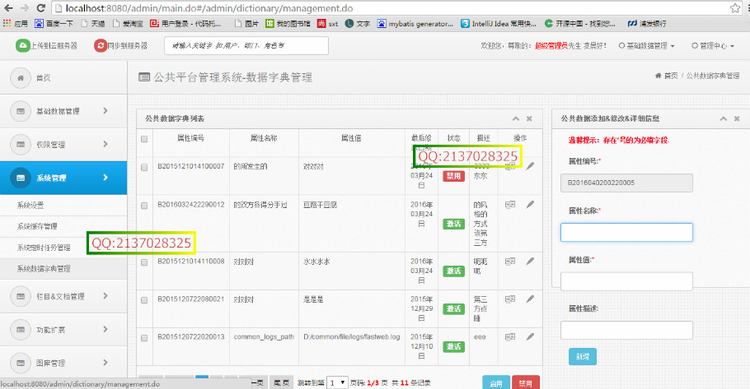
Task: Collapse the 系统管理 sidebar chevron
Action: [106, 178]
